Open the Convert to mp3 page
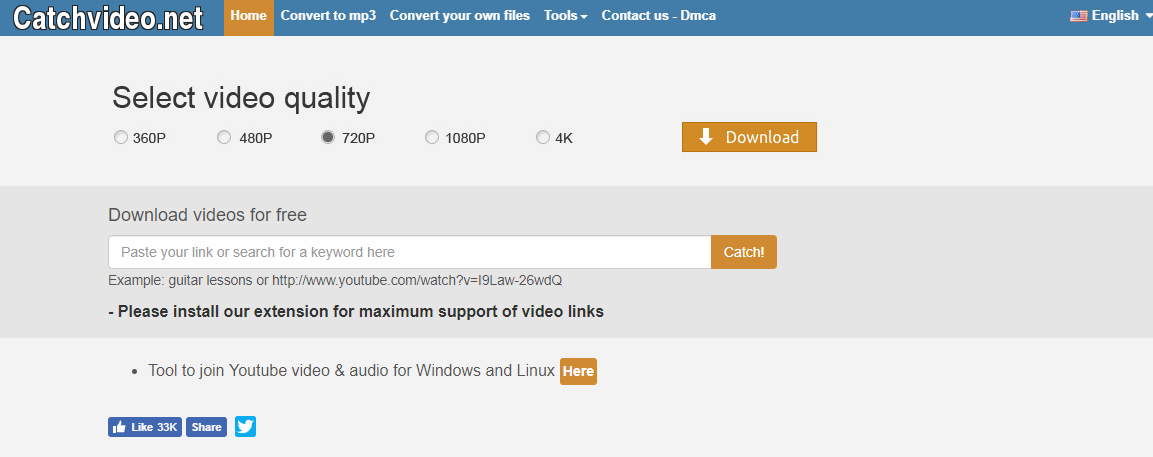Screen dimensions: 1153x457 tap(328, 16)
